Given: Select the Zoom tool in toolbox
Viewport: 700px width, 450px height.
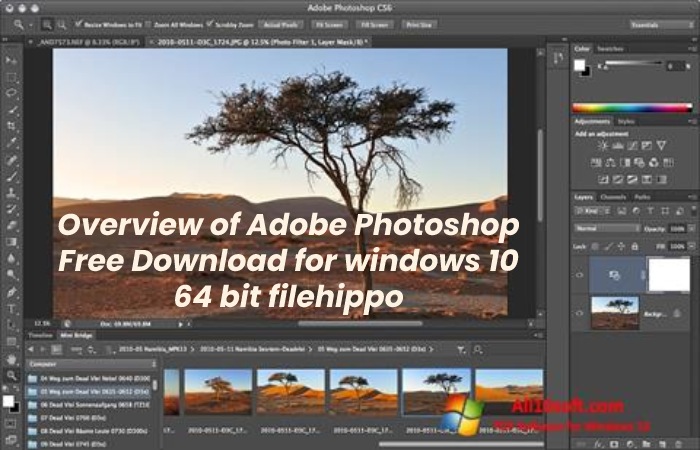Looking at the screenshot, I should click(11, 376).
